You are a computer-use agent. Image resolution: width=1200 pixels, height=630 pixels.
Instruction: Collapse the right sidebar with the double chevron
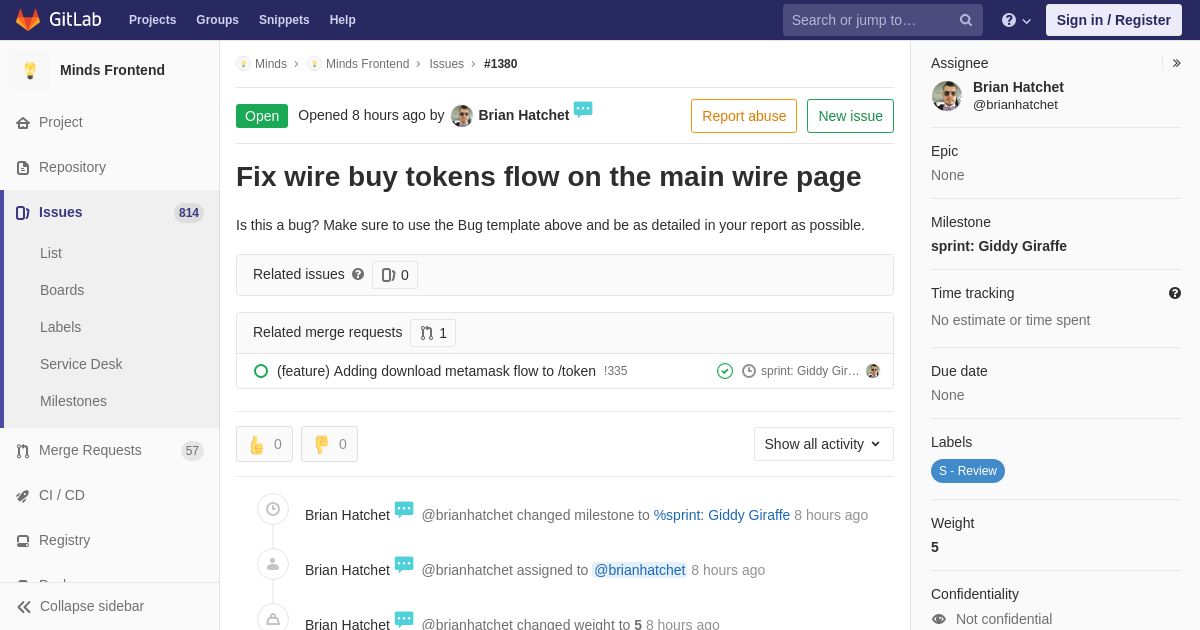pos(1176,63)
